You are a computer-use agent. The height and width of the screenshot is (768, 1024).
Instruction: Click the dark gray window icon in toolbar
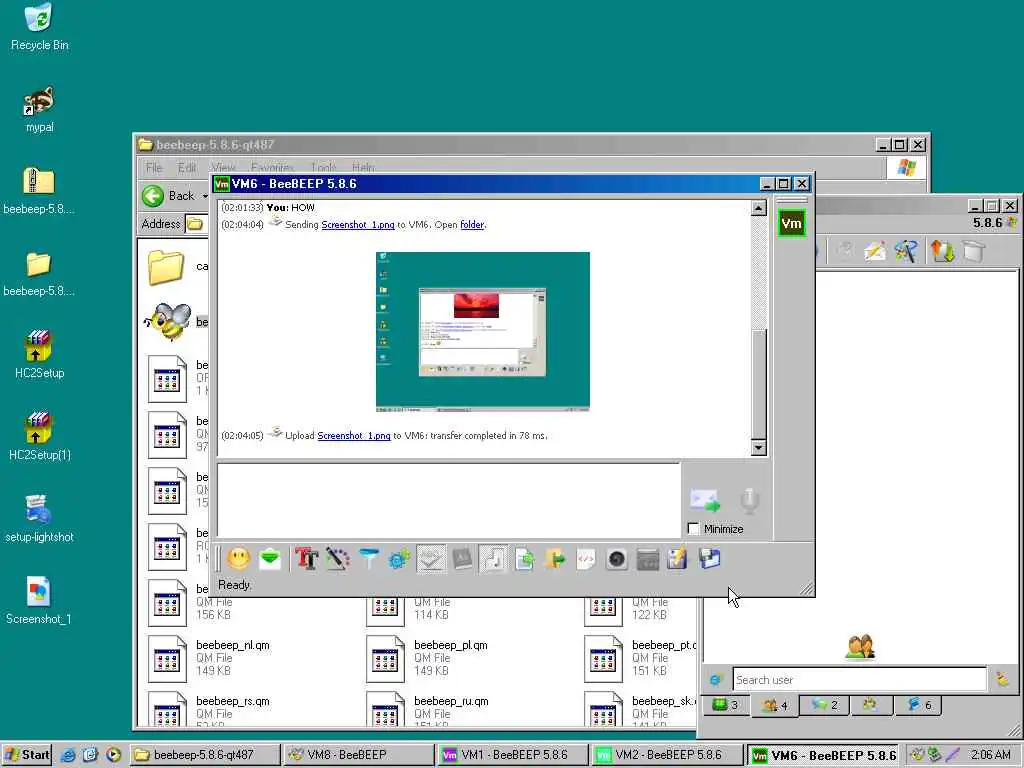[x=648, y=559]
